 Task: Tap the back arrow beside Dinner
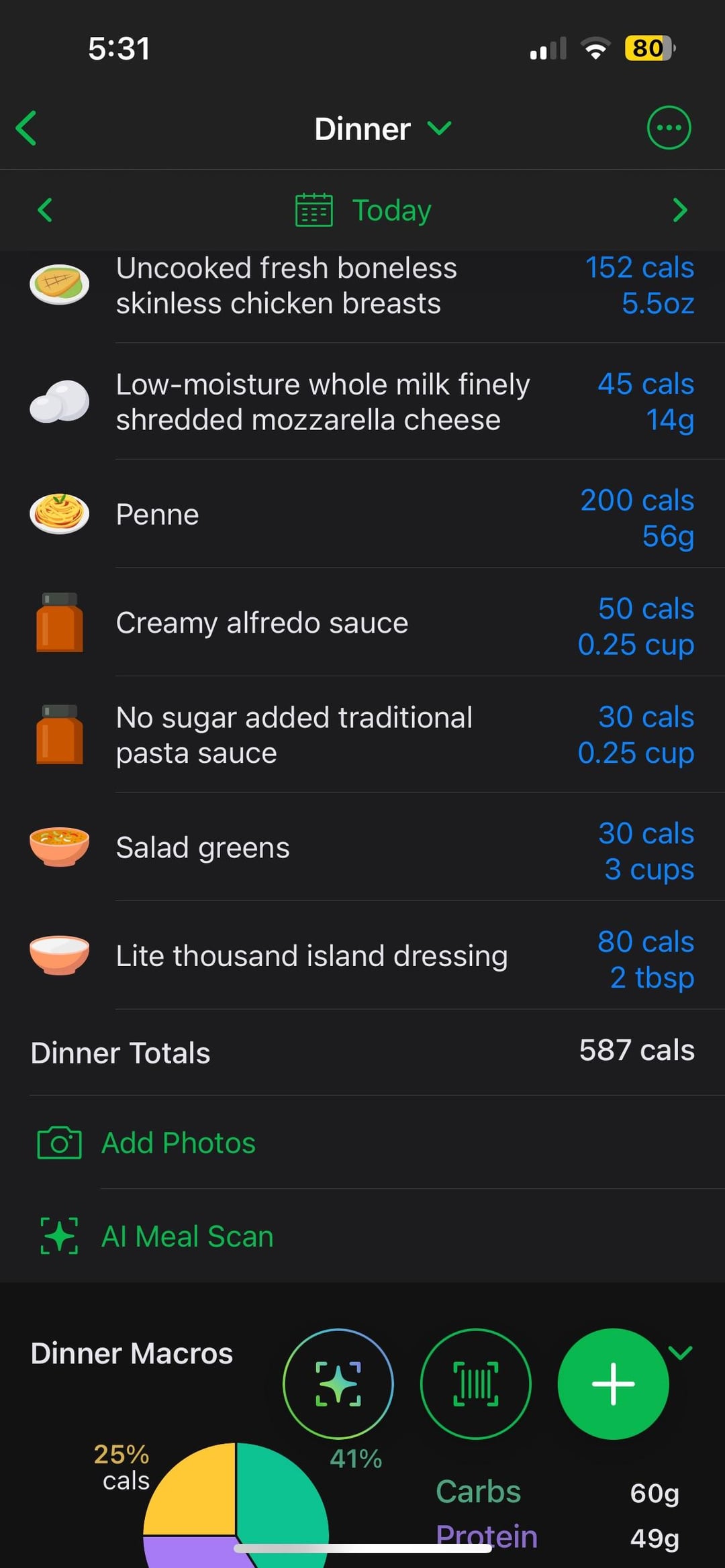(27, 128)
